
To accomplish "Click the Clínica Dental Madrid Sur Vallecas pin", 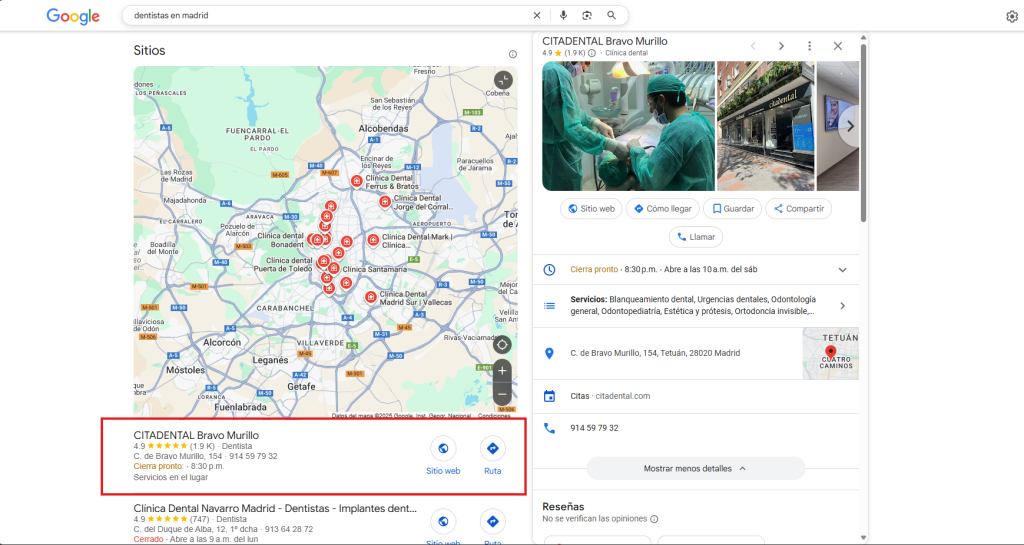I will (x=370, y=297).
